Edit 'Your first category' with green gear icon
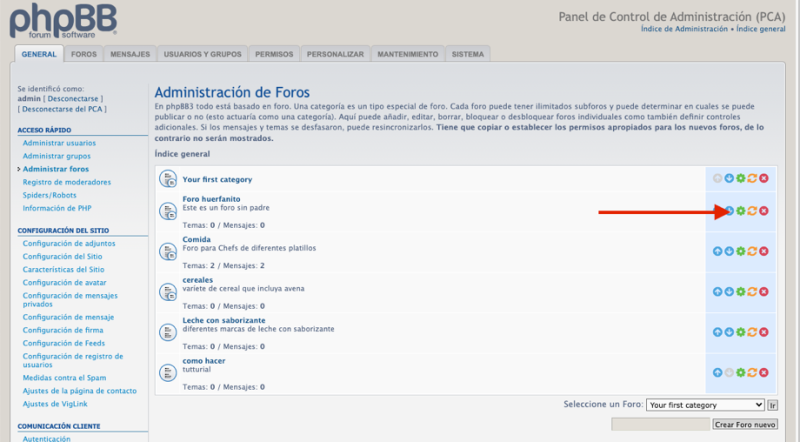800x442 pixels. [741, 178]
